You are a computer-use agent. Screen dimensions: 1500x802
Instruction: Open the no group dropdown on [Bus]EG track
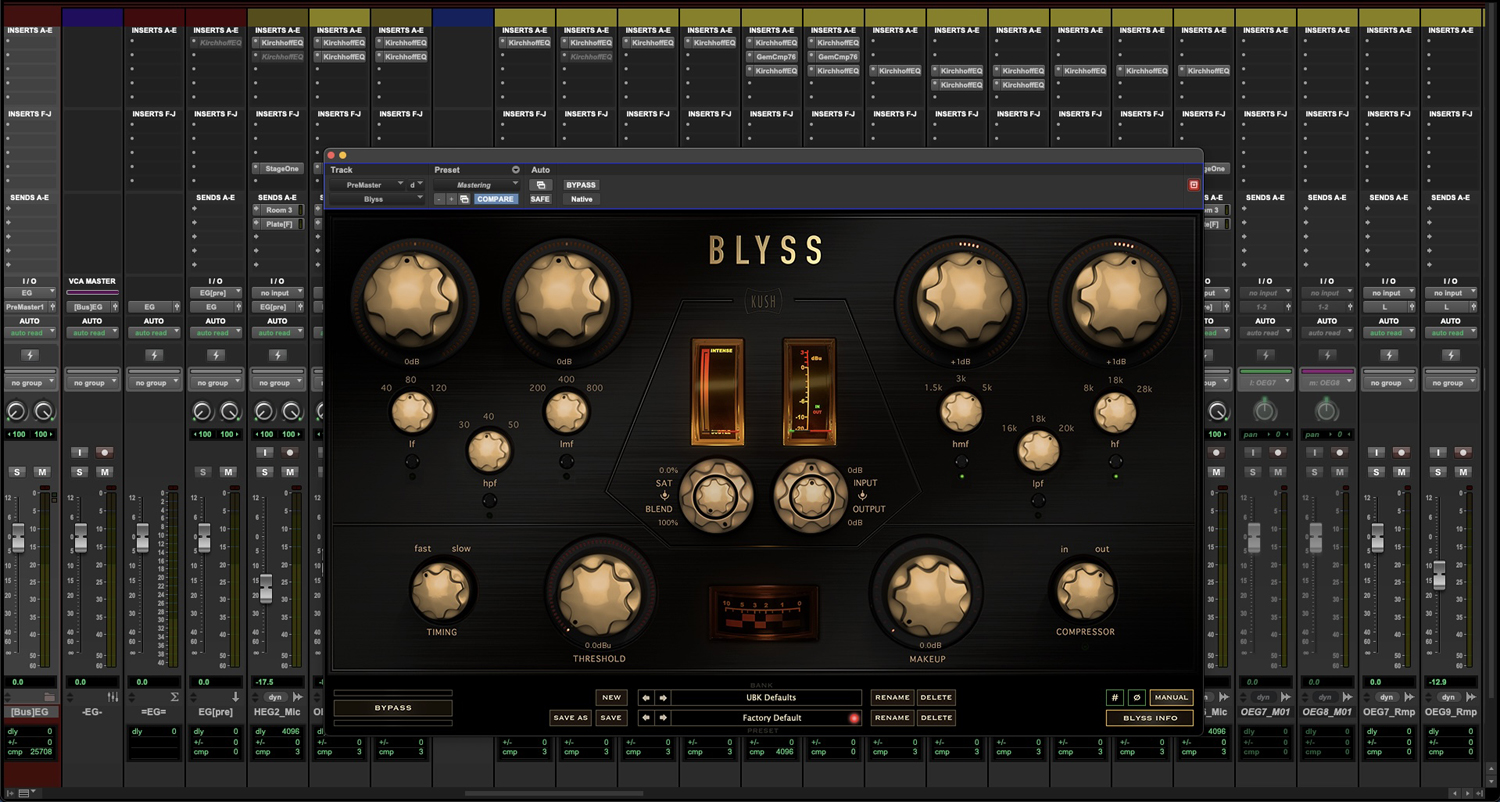pyautogui.click(x=30, y=383)
